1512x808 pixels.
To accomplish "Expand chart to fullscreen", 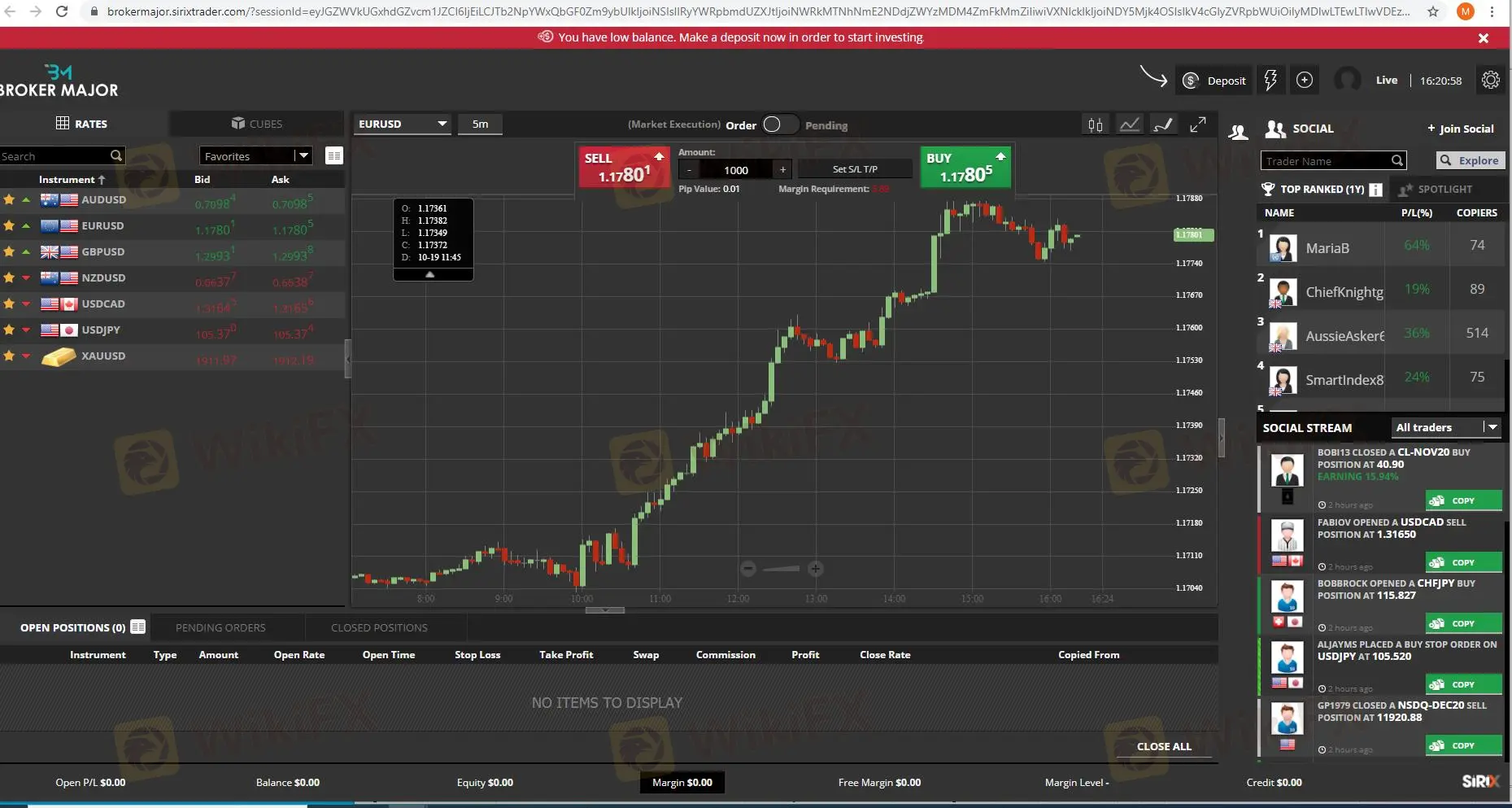I will (1197, 124).
